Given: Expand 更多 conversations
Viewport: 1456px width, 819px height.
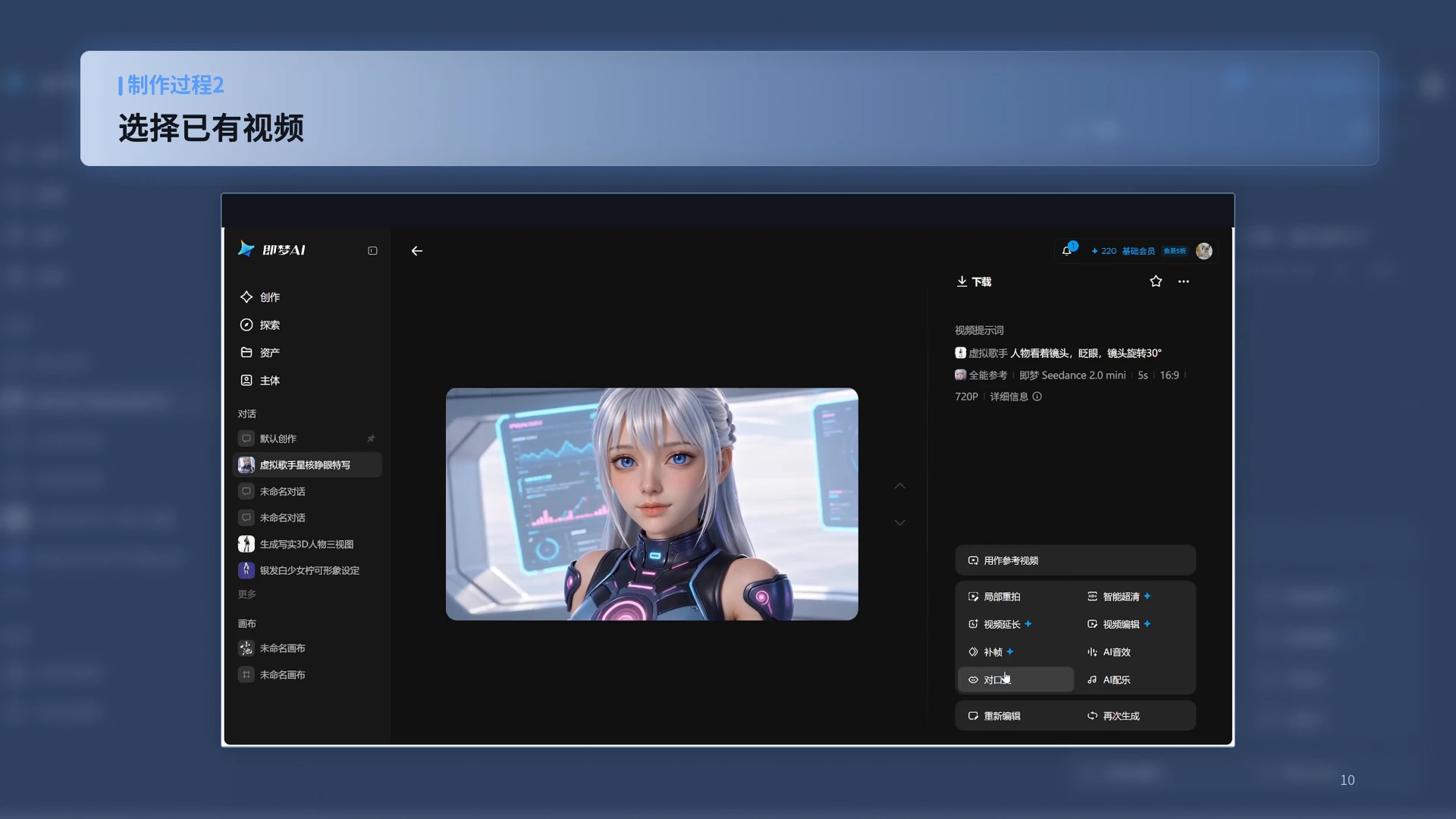Looking at the screenshot, I should [x=247, y=595].
